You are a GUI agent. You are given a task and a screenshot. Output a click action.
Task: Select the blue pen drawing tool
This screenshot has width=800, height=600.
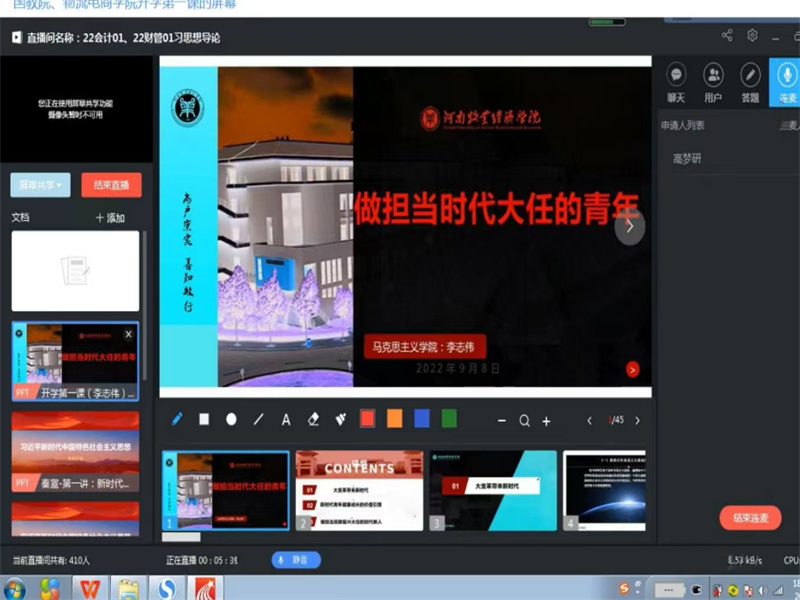point(178,420)
